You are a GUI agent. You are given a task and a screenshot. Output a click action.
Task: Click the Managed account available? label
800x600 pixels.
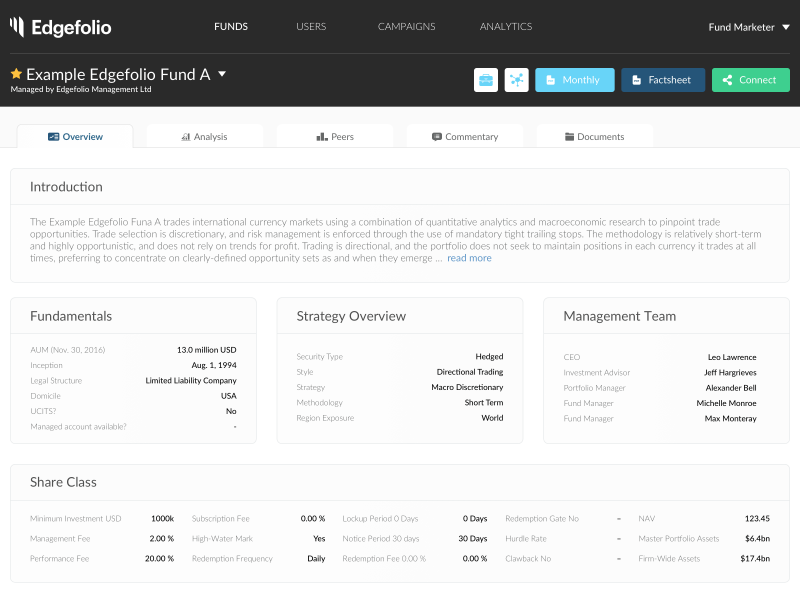click(x=78, y=427)
